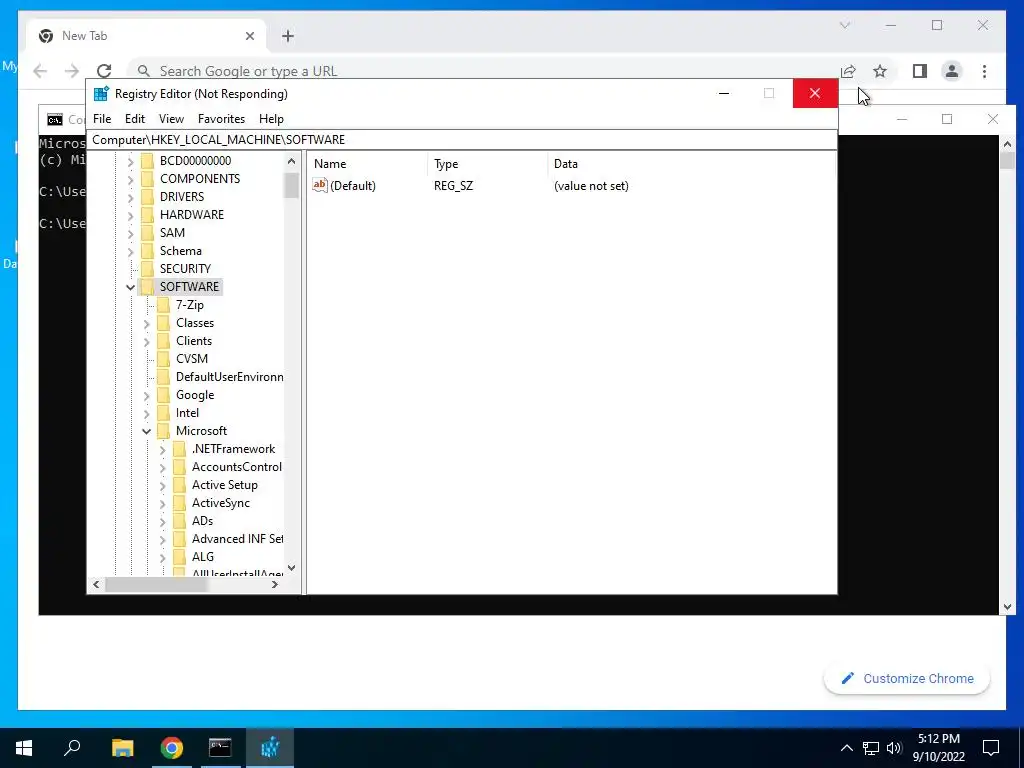Open the Windows Start menu
The width and height of the screenshot is (1024, 768).
click(x=24, y=748)
